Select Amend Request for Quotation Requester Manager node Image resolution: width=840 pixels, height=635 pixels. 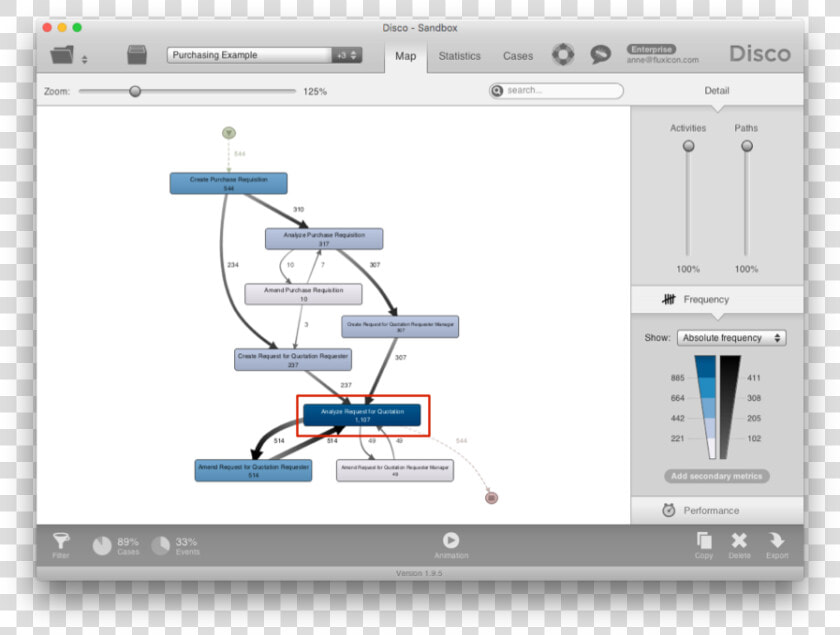tap(395, 470)
